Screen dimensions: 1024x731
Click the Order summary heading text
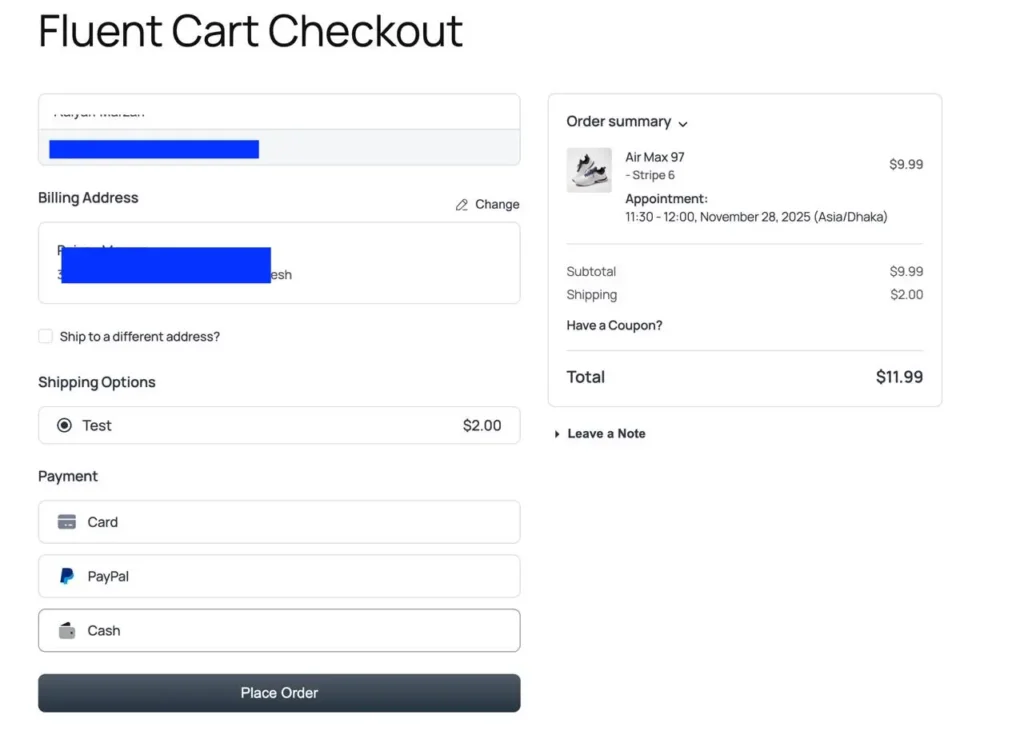coord(618,121)
